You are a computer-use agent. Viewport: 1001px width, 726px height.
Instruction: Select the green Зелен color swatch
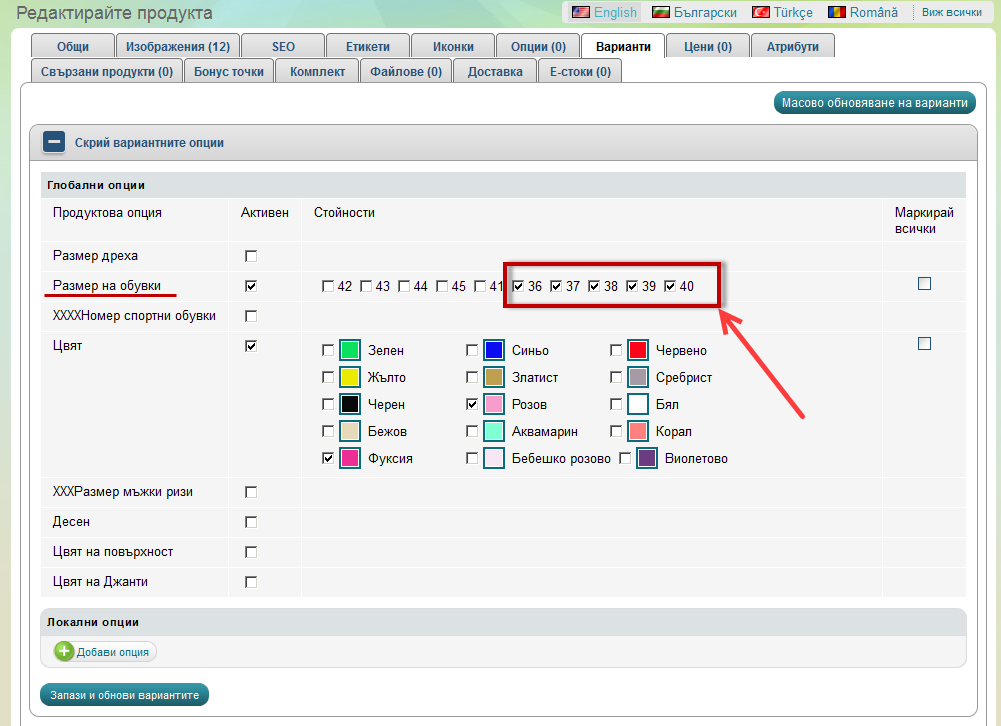[349, 350]
